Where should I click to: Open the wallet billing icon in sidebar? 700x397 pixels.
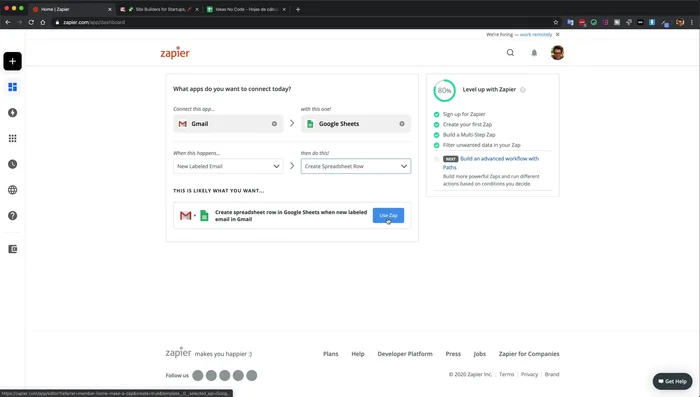click(x=12, y=249)
